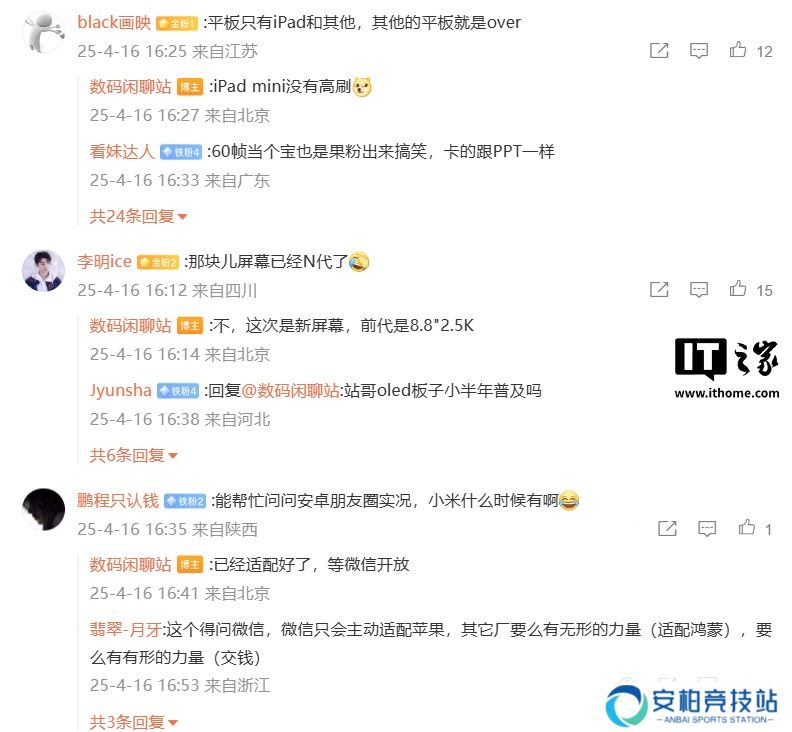Open reply icon on black画映's comment

pos(699,51)
